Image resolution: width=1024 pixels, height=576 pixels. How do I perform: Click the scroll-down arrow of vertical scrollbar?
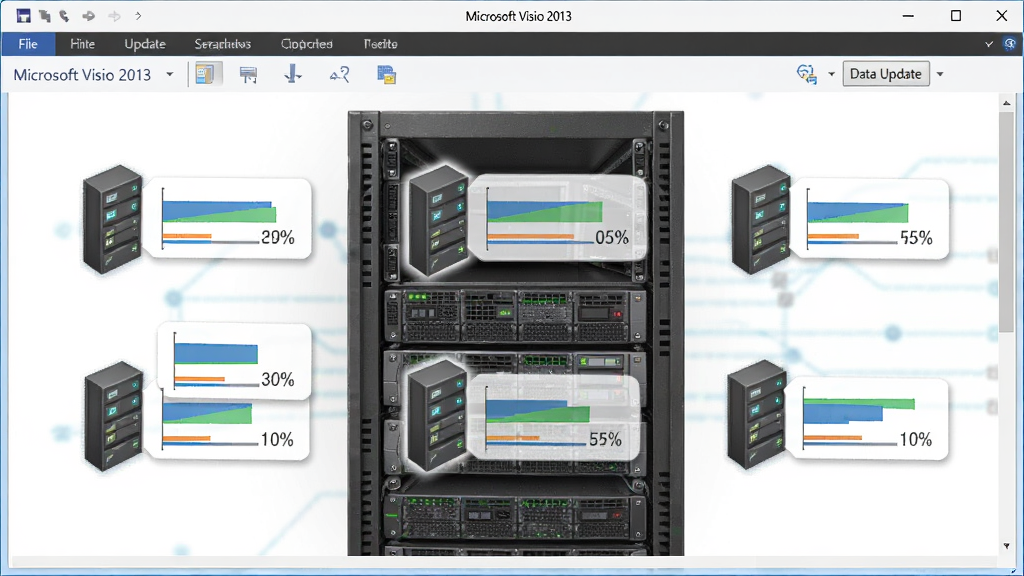tap(1006, 546)
